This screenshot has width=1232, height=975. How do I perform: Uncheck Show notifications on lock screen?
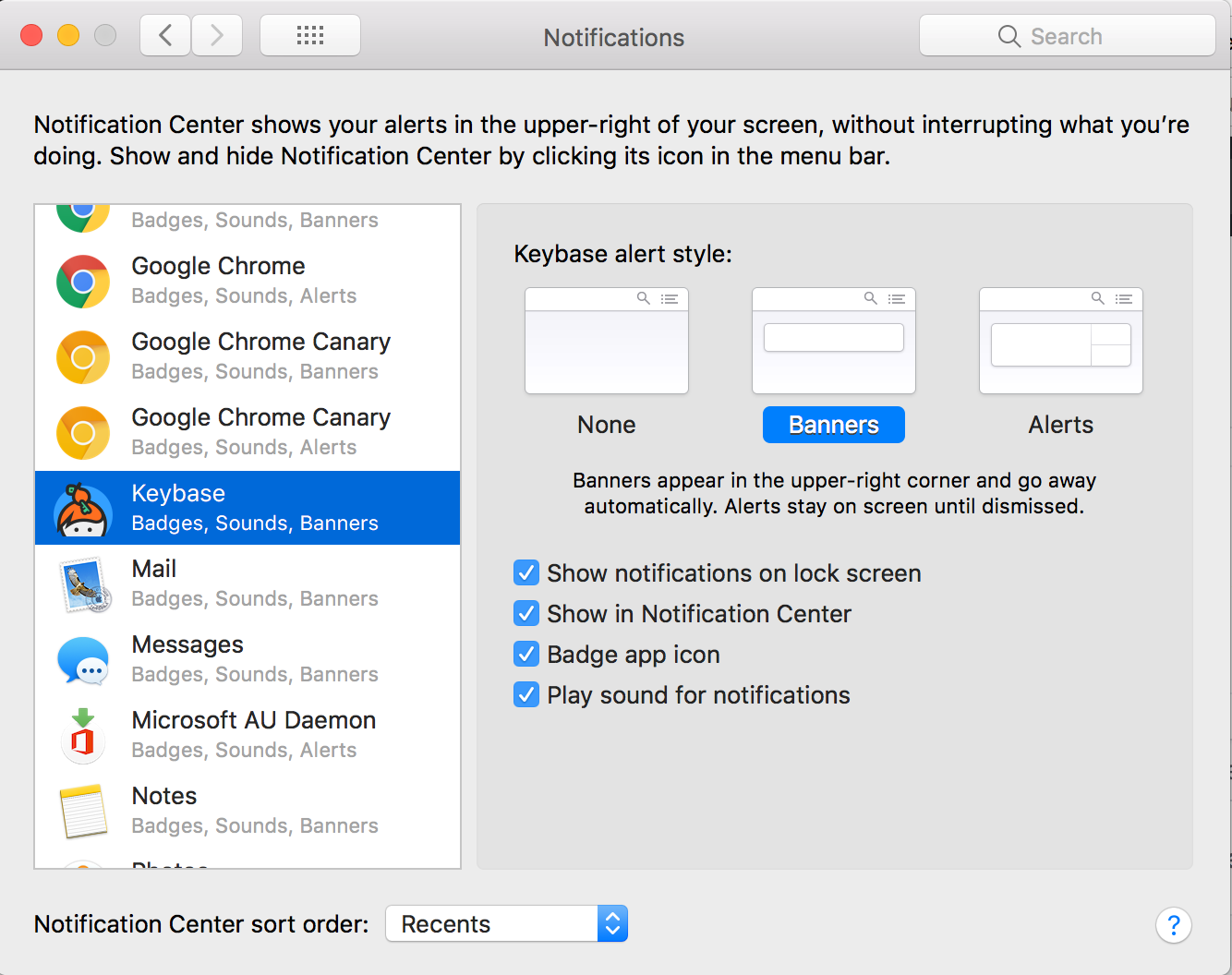(x=526, y=573)
